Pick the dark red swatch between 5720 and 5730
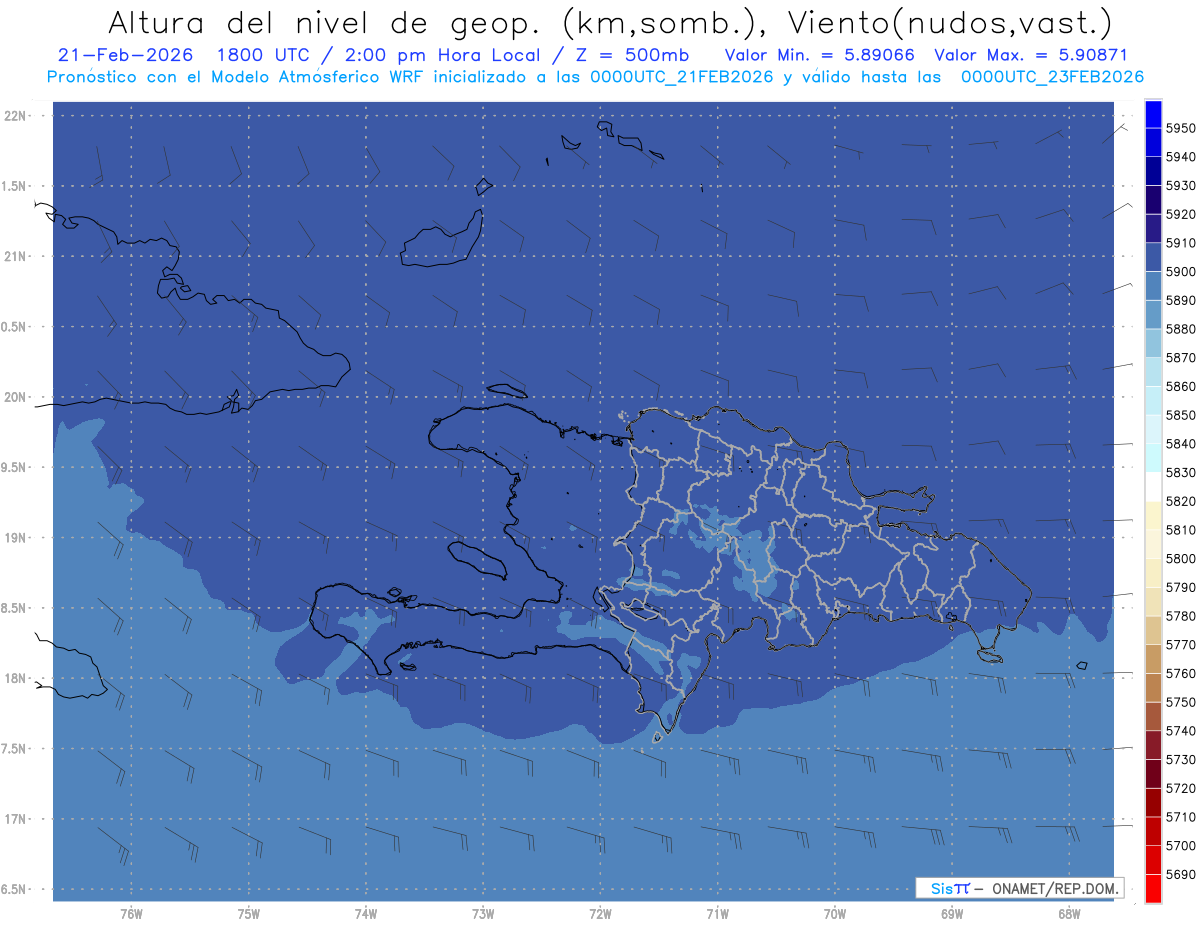Screen dimensions: 1200x927 pyautogui.click(x=1153, y=774)
